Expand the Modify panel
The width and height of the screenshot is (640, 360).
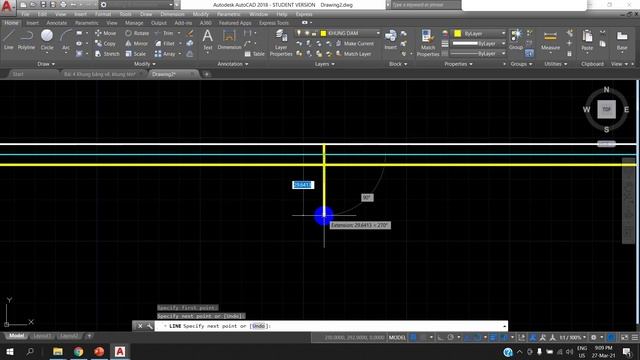click(144, 64)
